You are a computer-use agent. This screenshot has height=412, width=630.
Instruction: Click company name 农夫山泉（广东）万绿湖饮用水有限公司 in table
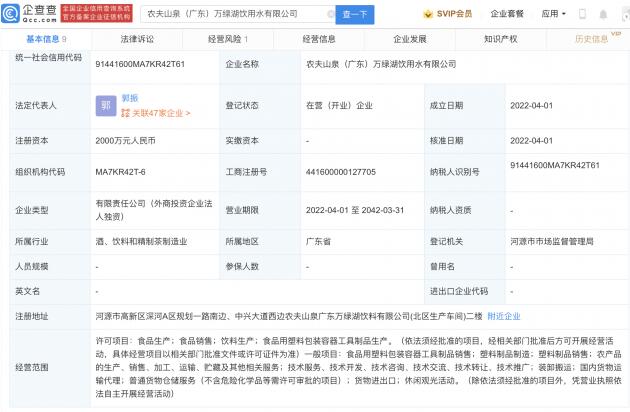pos(381,64)
